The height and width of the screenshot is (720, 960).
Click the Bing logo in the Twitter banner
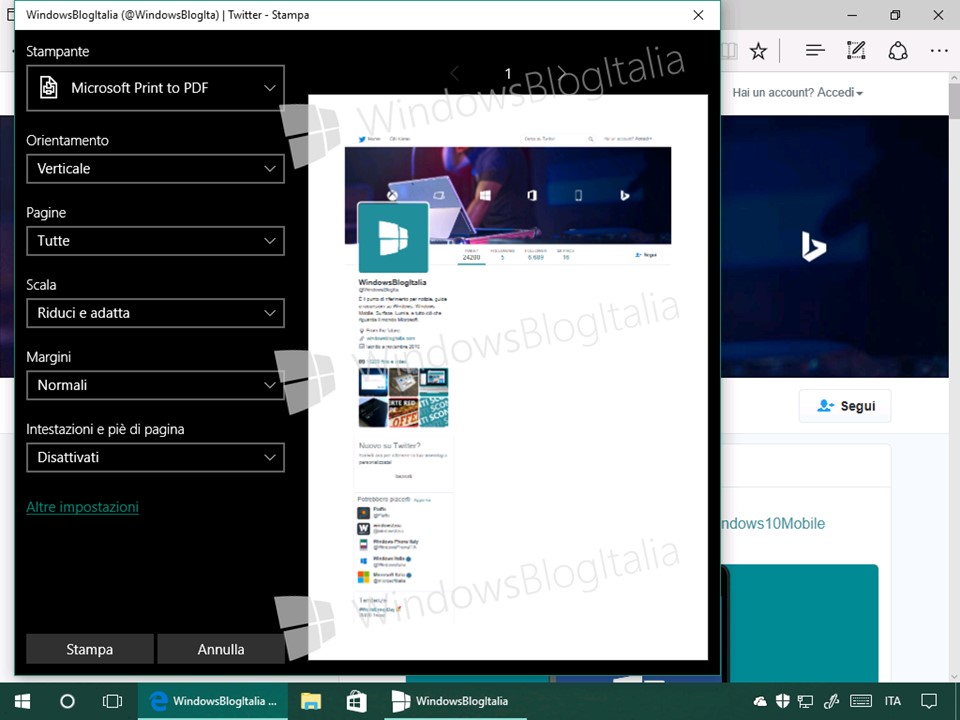tap(814, 246)
